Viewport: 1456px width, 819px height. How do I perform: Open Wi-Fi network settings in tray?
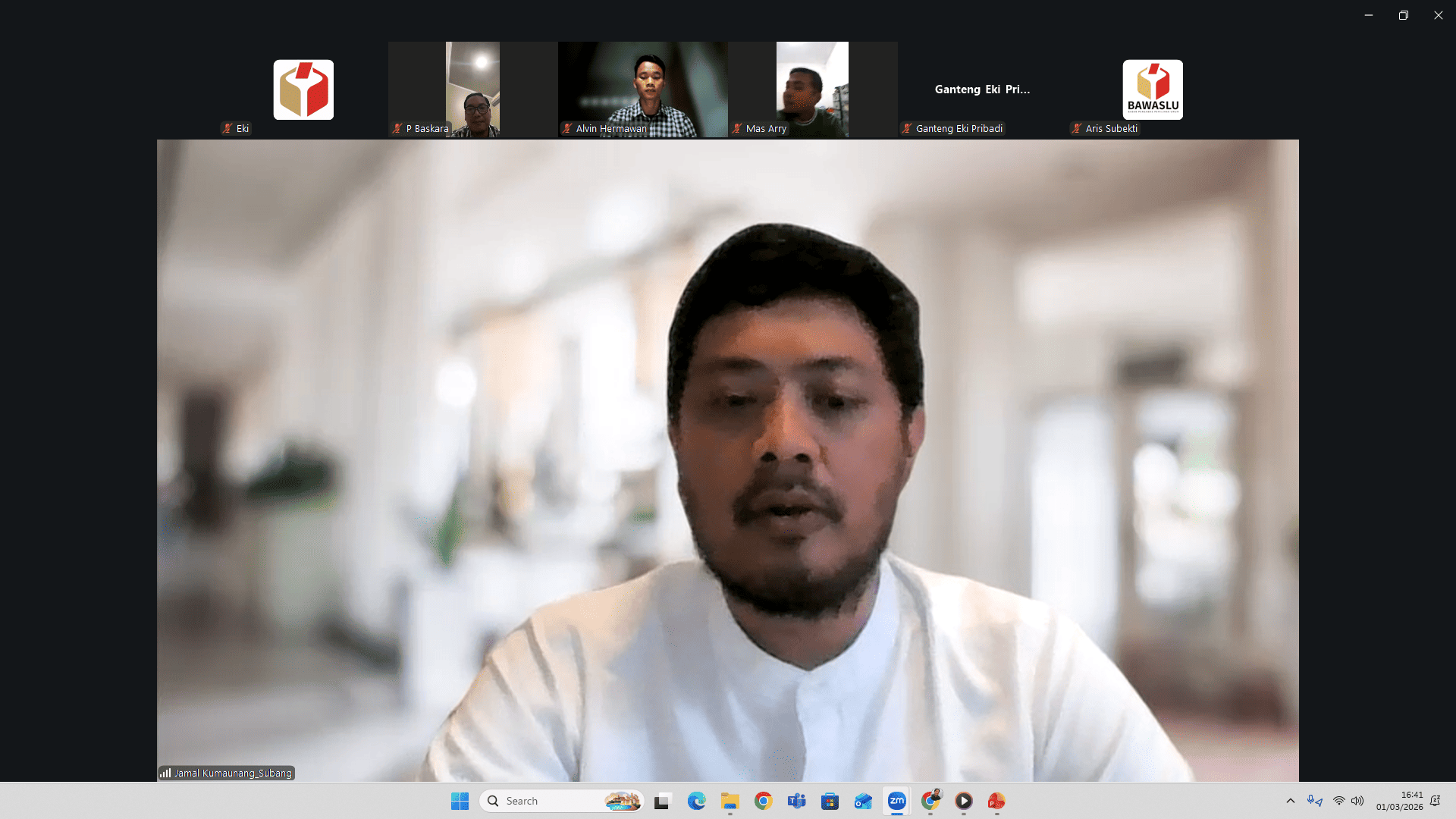1338,801
